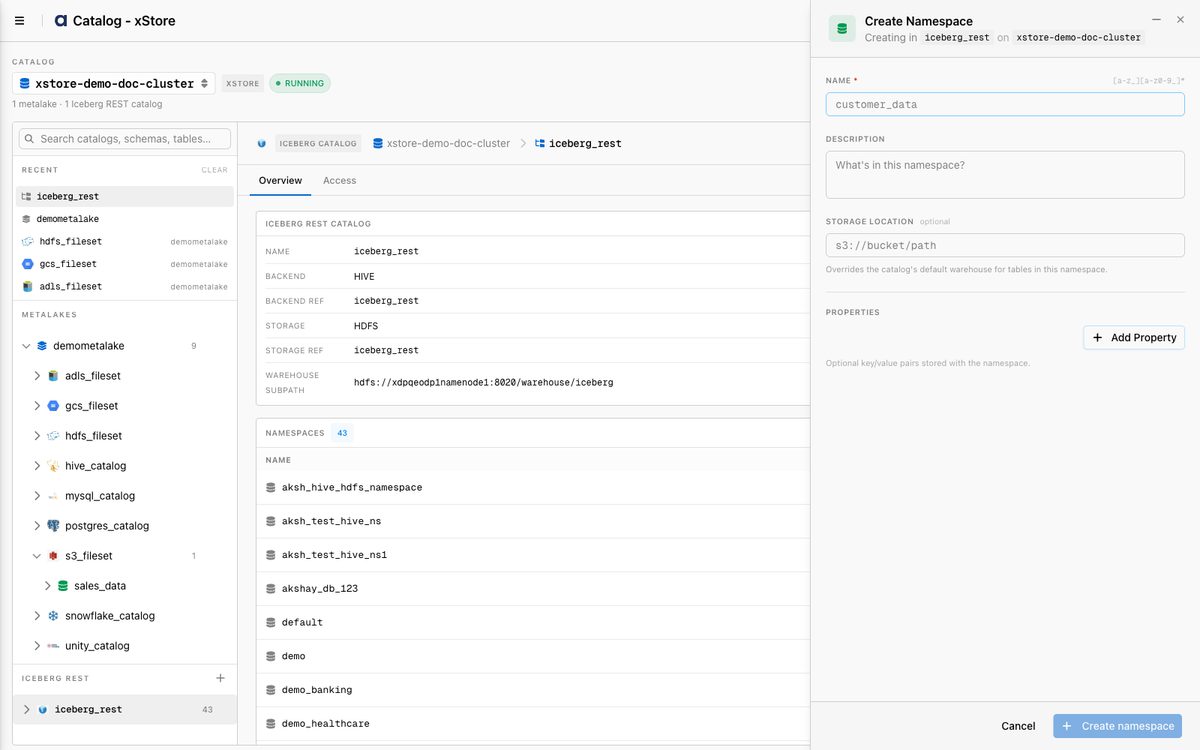The width and height of the screenshot is (1200, 750).
Task: Open the xstore-demo-doc-cluster catalog dropdown
Action: [114, 84]
